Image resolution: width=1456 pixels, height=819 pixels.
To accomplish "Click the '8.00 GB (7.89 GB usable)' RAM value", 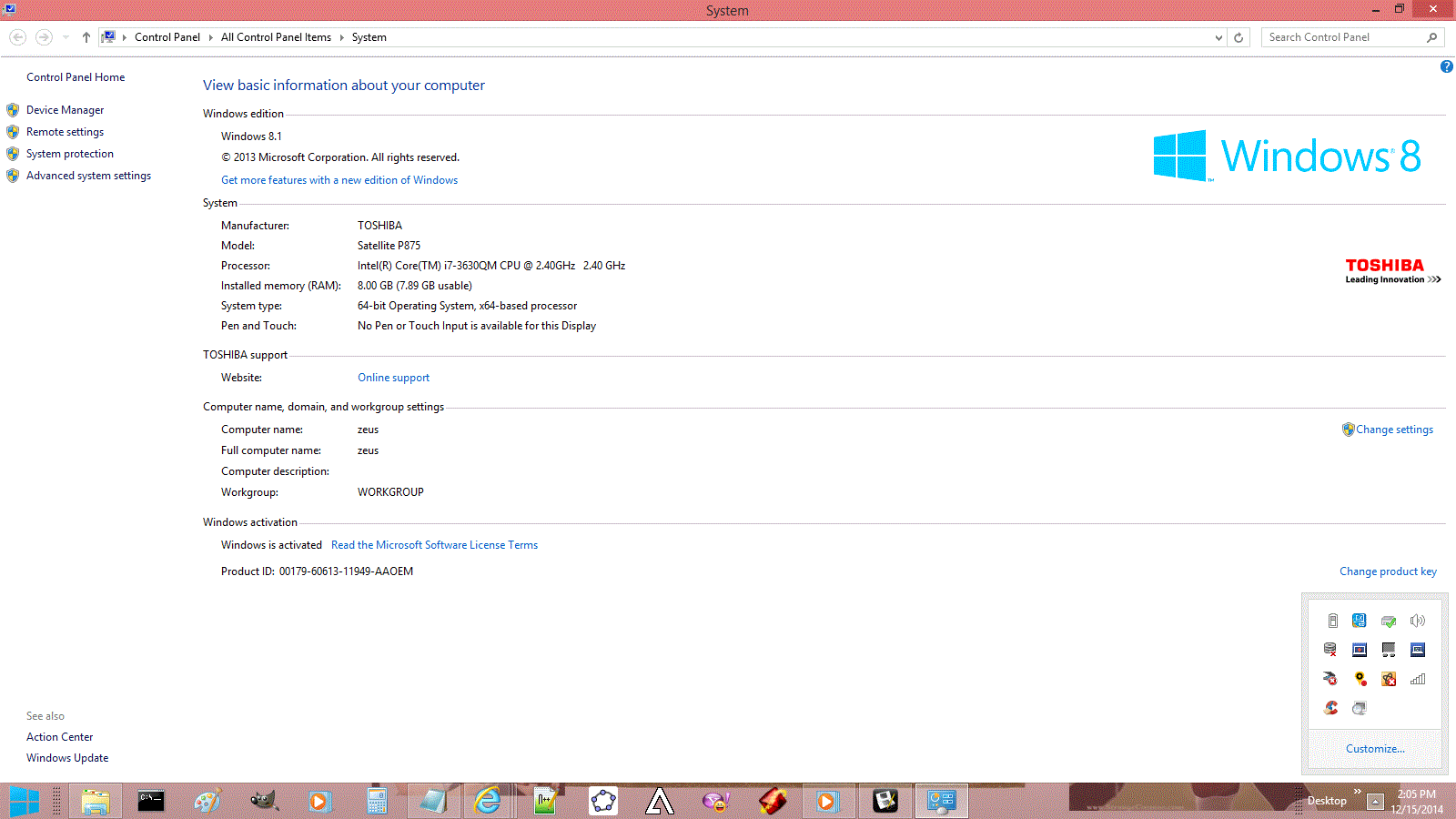I will pos(414,286).
